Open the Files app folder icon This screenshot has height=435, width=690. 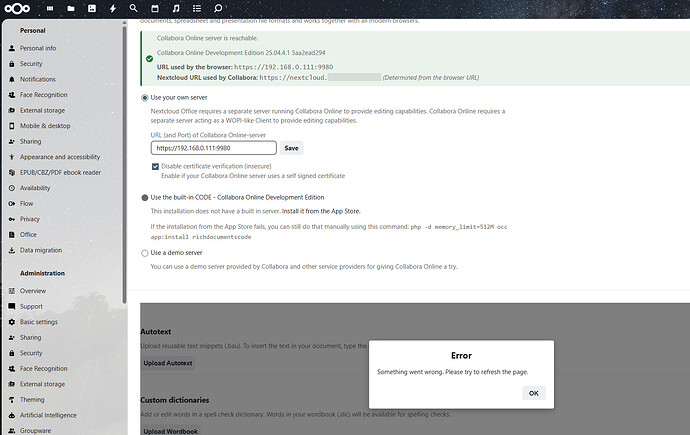71,8
